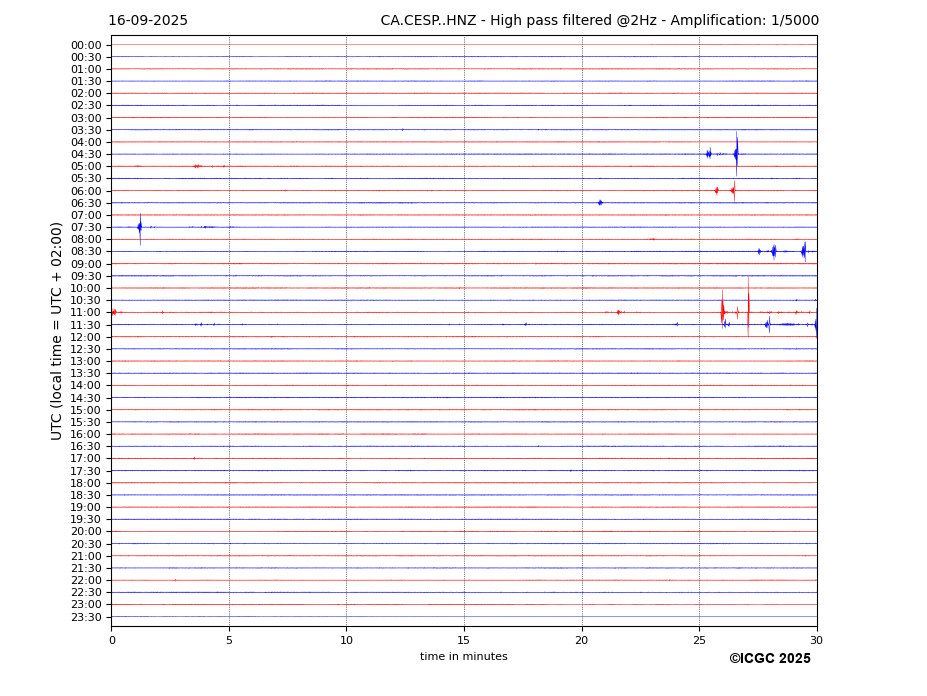The width and height of the screenshot is (927, 696).
Task: Select the 22:00 time row label
Action: [86, 581]
